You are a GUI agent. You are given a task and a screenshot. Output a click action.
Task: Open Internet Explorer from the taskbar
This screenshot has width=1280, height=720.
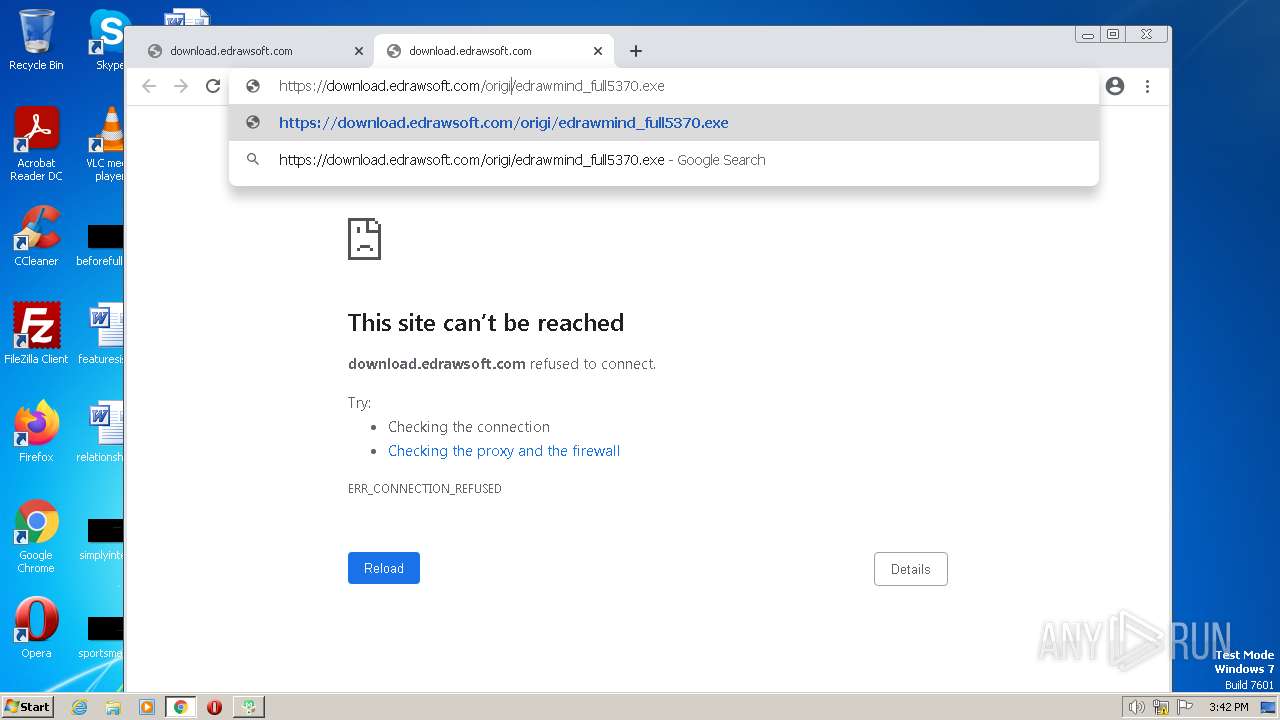80,707
